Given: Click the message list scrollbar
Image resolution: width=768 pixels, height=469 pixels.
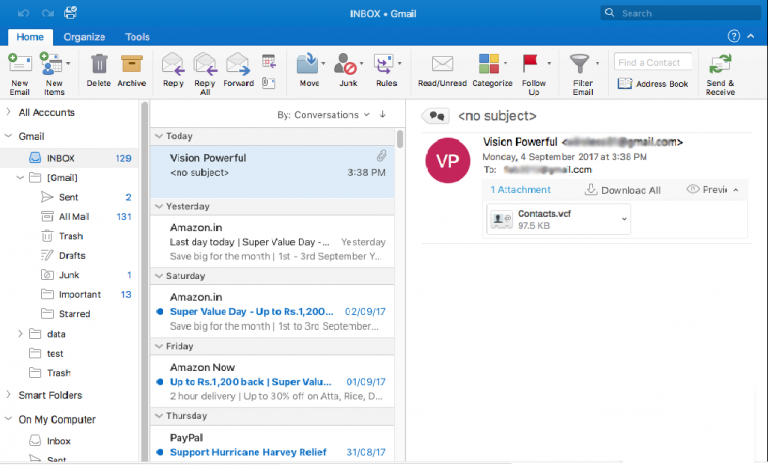Looking at the screenshot, I should [x=400, y=139].
